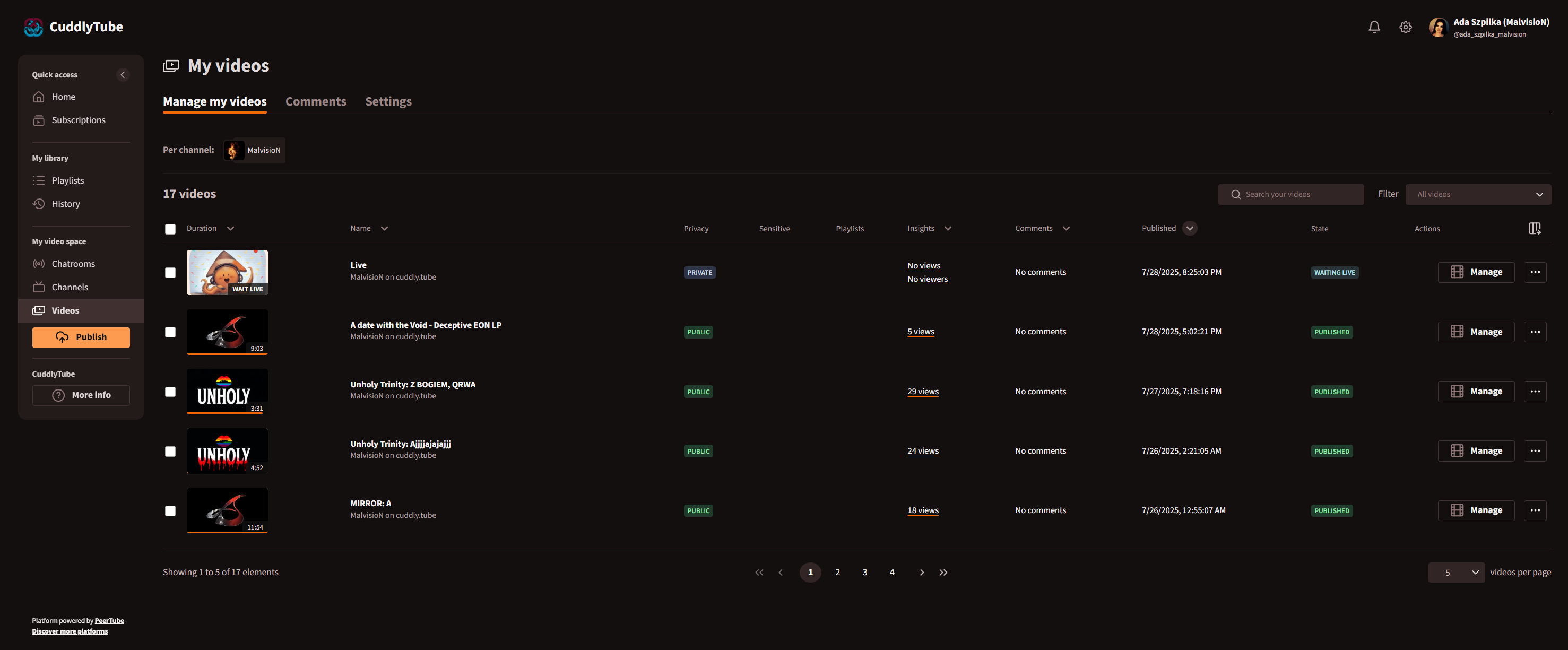Go to the last page of videos
This screenshot has height=650, width=1568.
pyautogui.click(x=943, y=572)
